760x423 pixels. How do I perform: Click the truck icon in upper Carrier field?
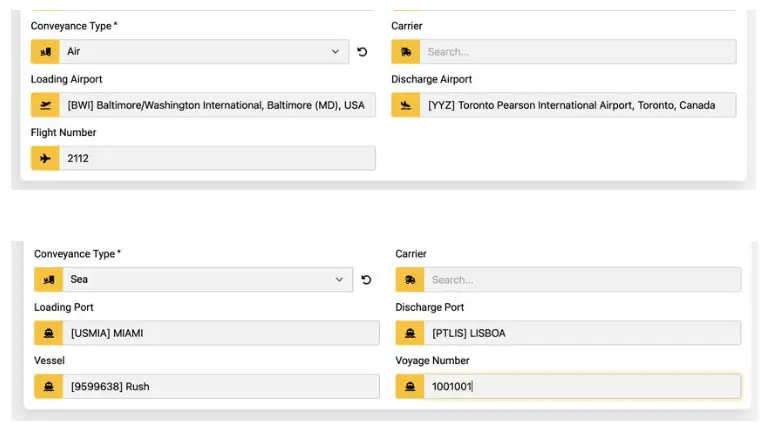point(406,51)
